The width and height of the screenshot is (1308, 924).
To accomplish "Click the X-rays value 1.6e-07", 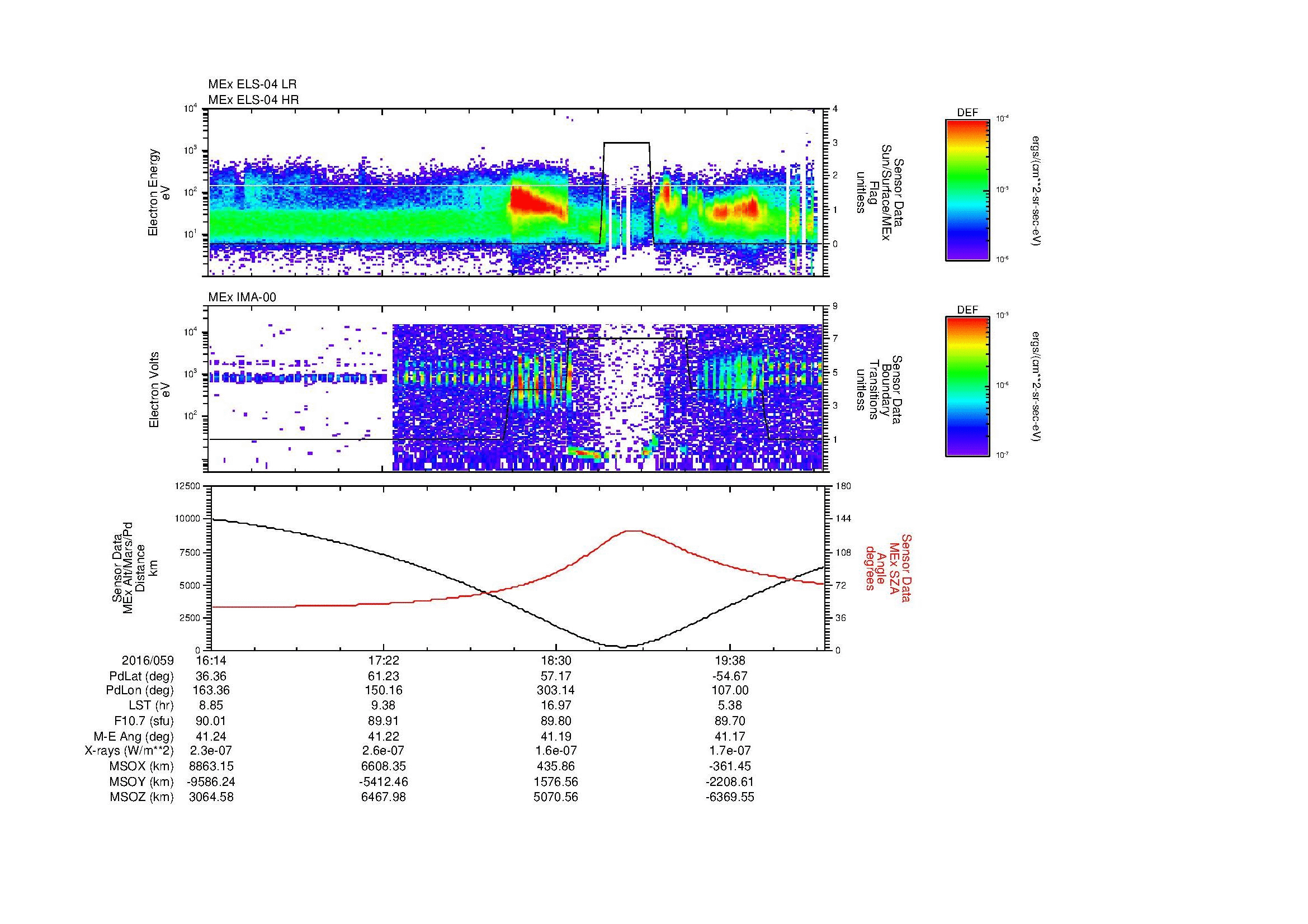I will (x=556, y=751).
